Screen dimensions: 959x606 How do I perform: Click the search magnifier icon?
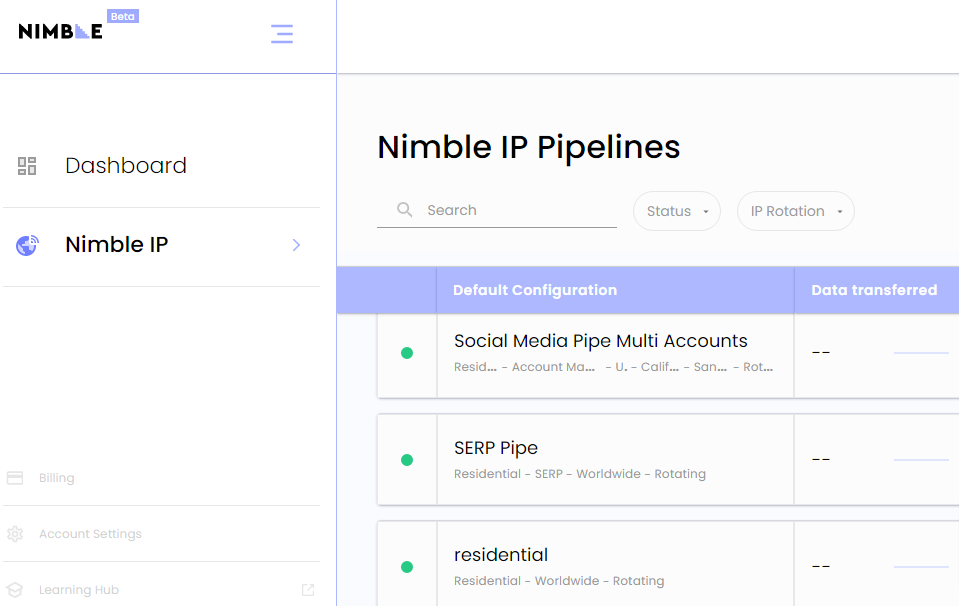(405, 210)
